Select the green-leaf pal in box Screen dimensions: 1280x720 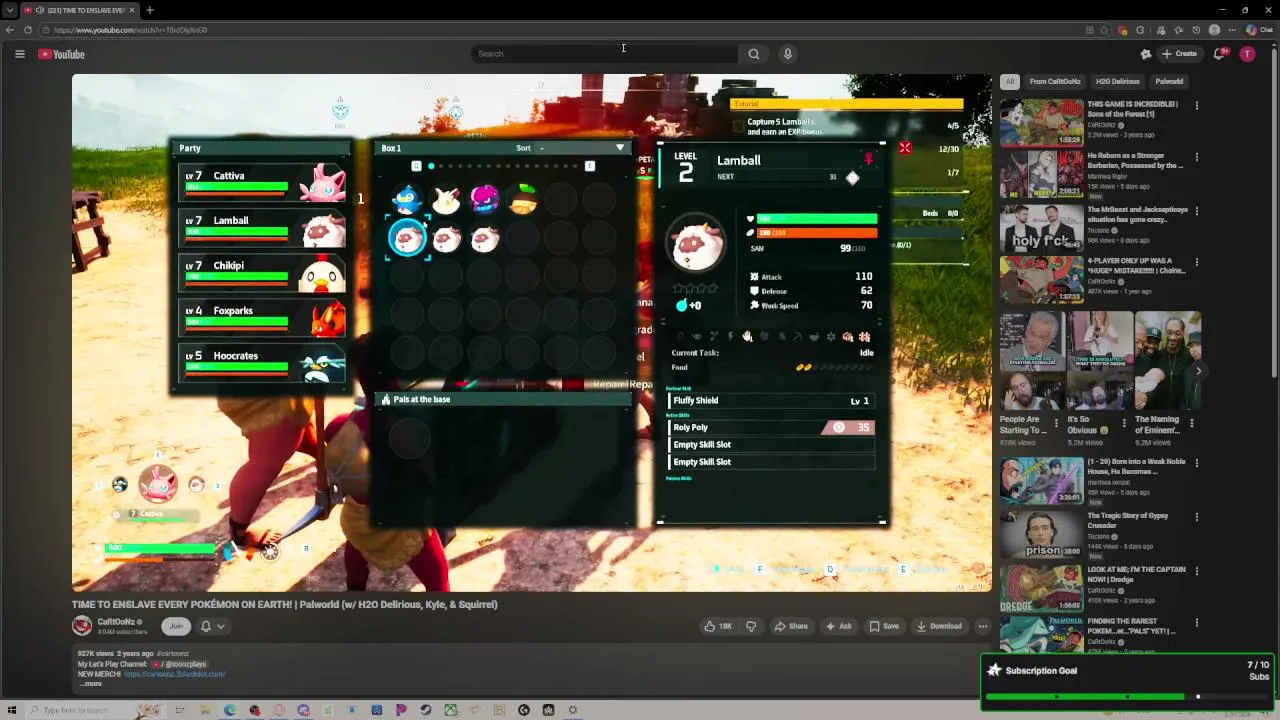click(523, 200)
